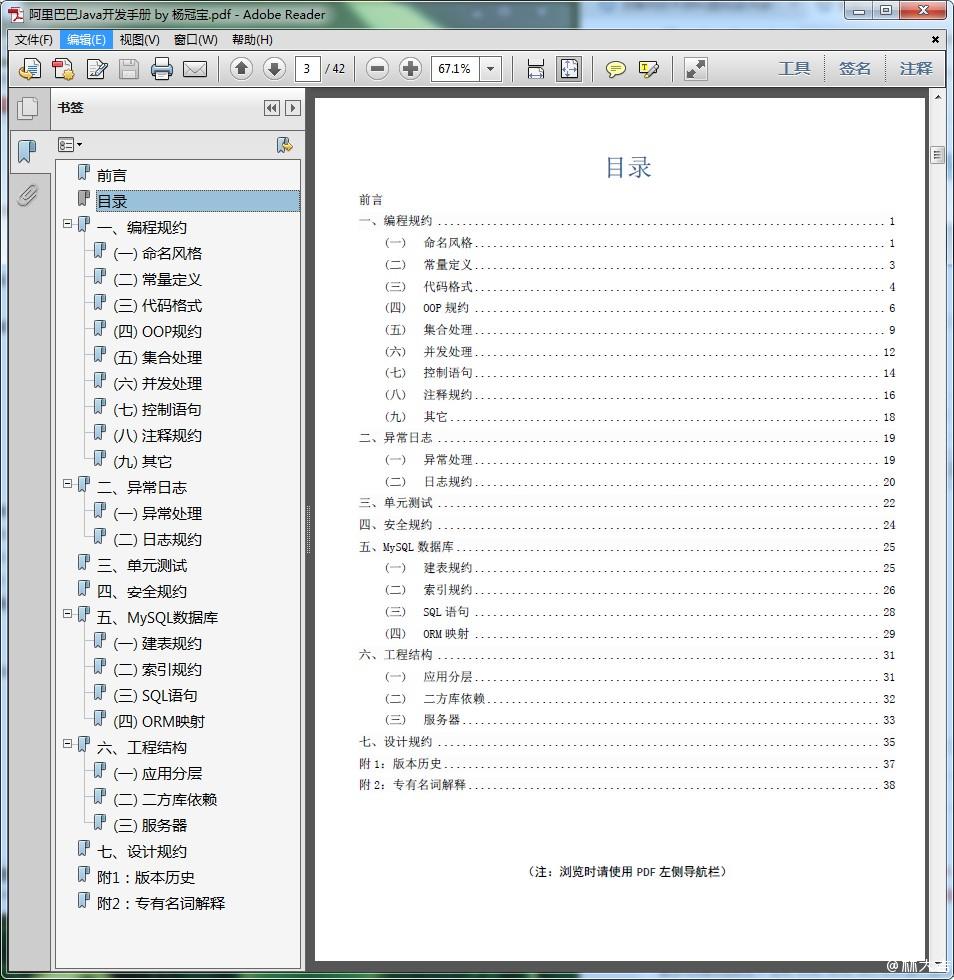Go to previous page with up arrow

tap(241, 69)
